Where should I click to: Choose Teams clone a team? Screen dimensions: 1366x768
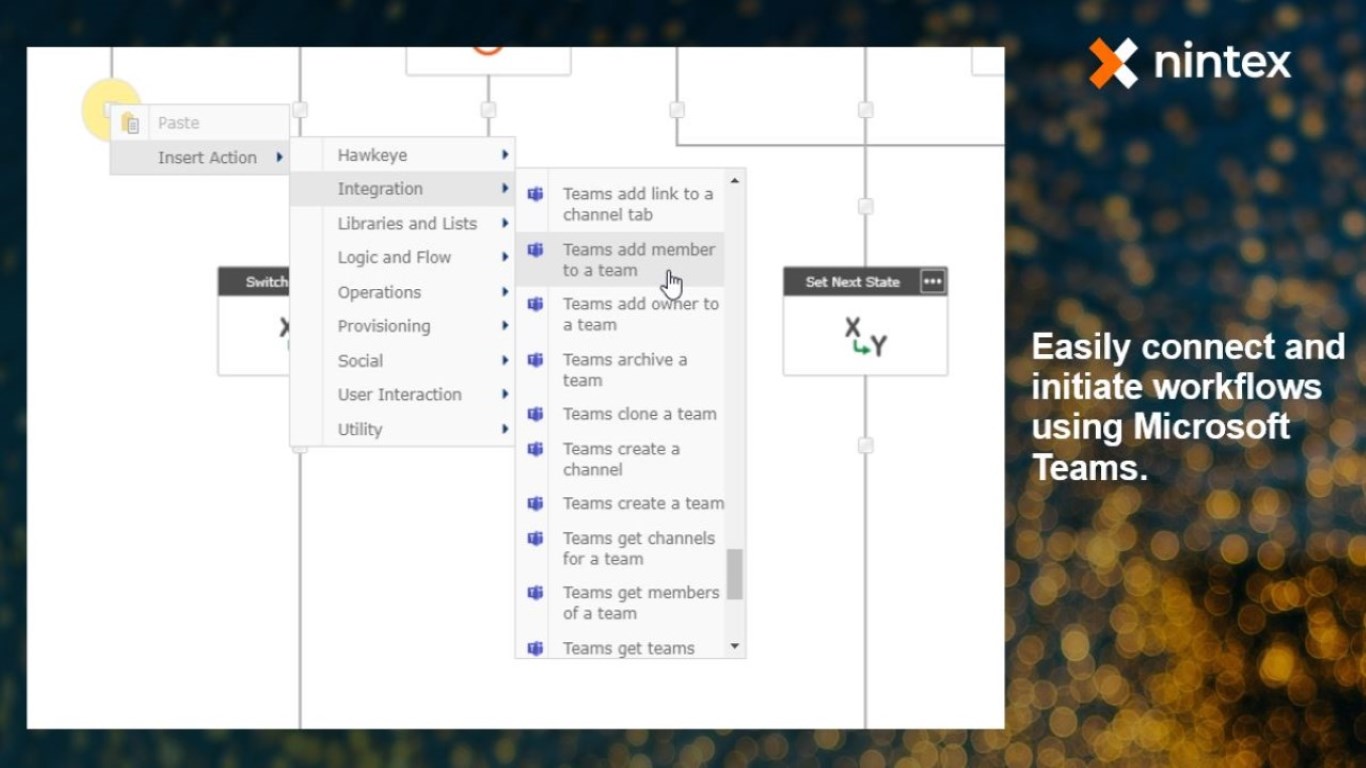click(620, 414)
